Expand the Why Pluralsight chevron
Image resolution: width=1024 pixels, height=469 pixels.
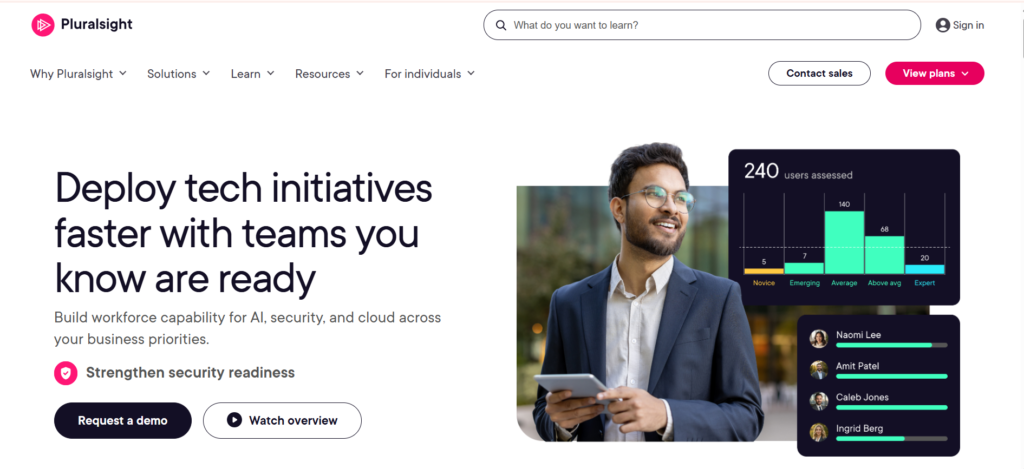click(x=122, y=74)
